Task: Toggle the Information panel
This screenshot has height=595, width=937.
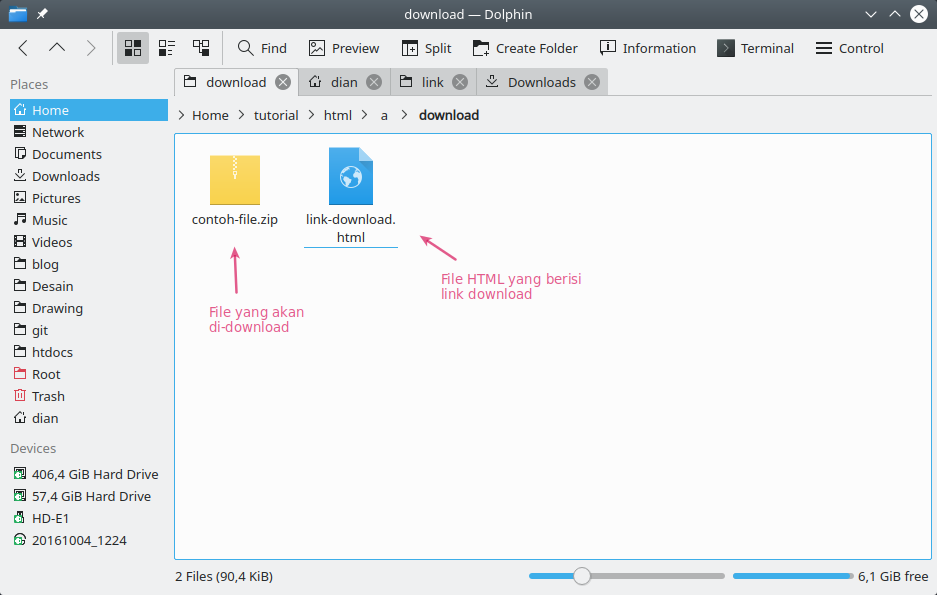Action: tap(647, 47)
